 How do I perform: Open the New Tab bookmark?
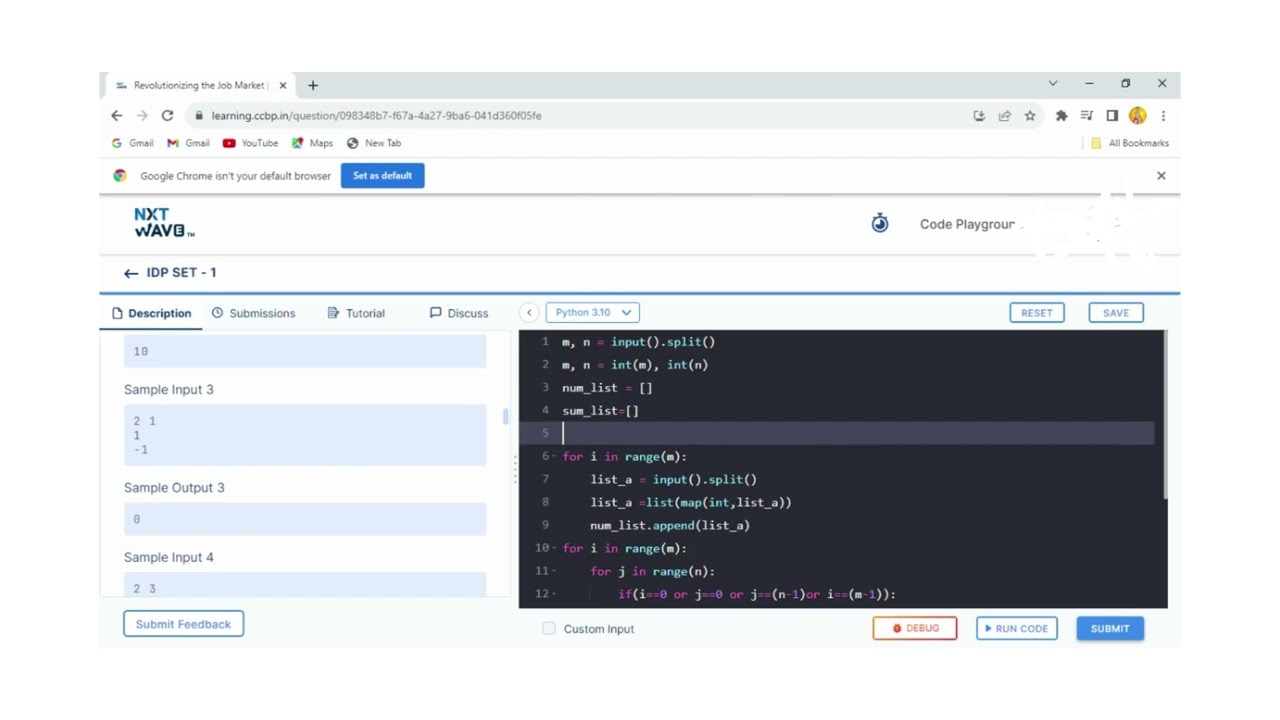373,143
